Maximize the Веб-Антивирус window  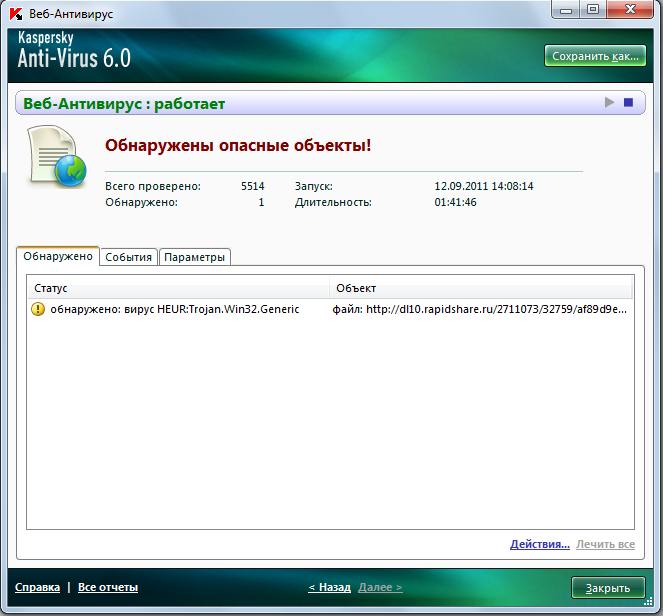593,9
